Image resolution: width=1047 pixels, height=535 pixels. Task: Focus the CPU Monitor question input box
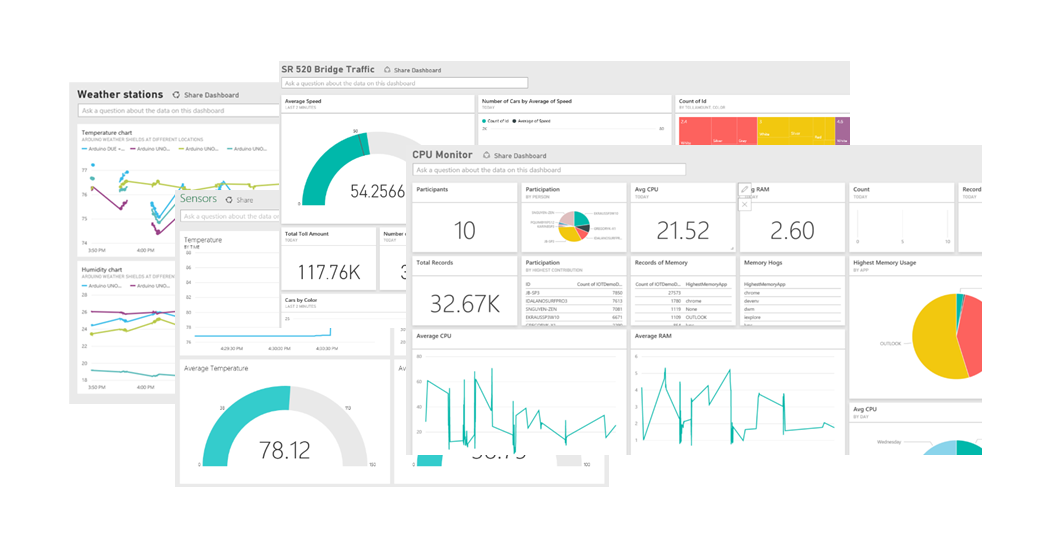549,170
